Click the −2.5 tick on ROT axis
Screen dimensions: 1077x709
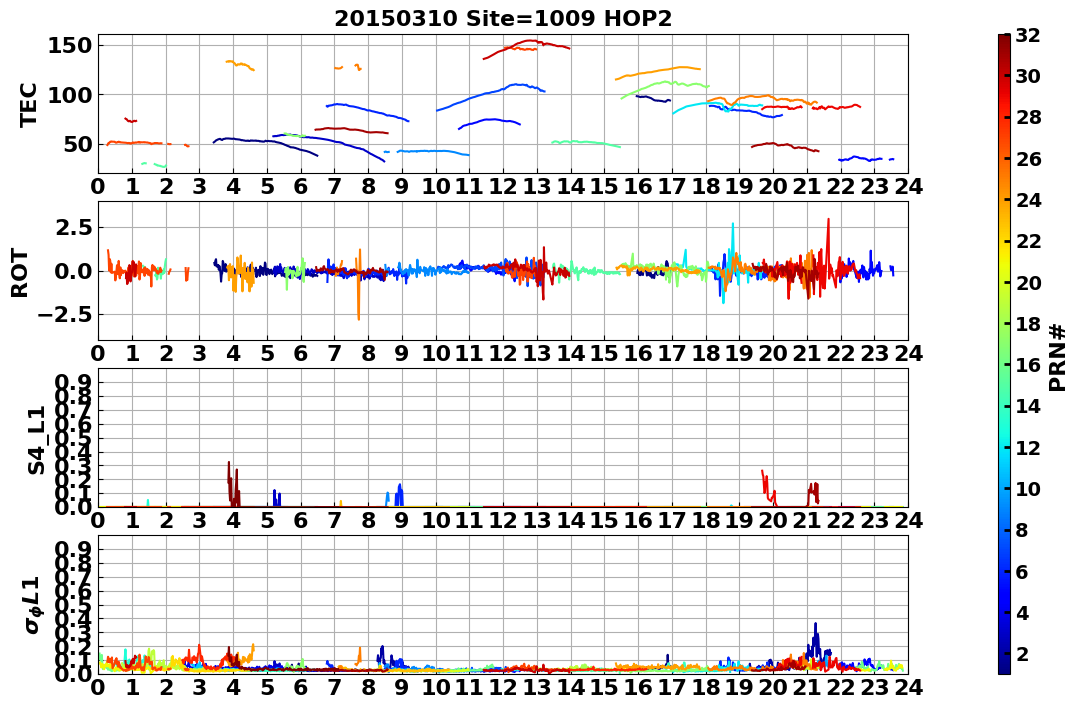pos(65,315)
